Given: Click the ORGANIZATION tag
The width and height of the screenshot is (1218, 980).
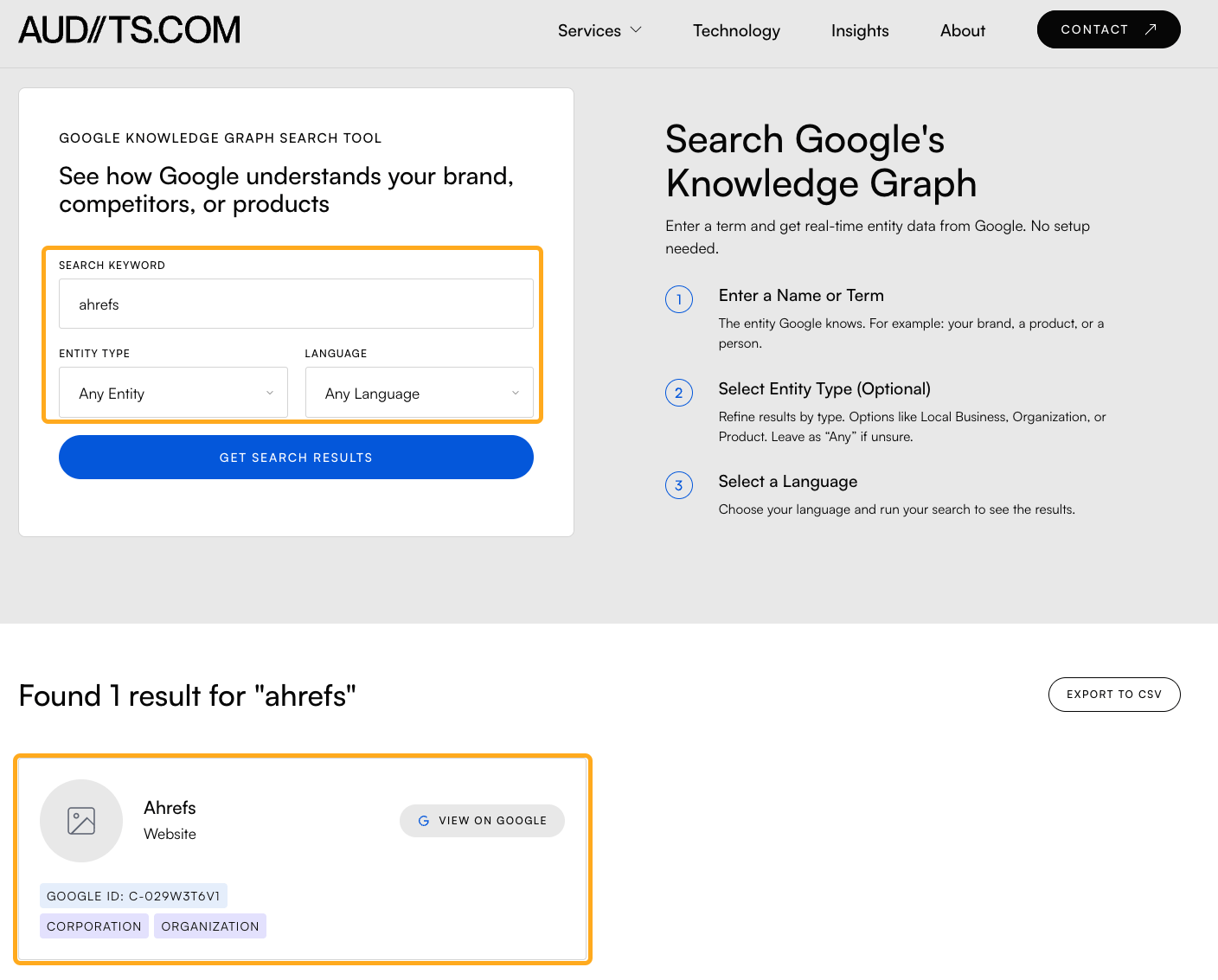Looking at the screenshot, I should click(210, 926).
